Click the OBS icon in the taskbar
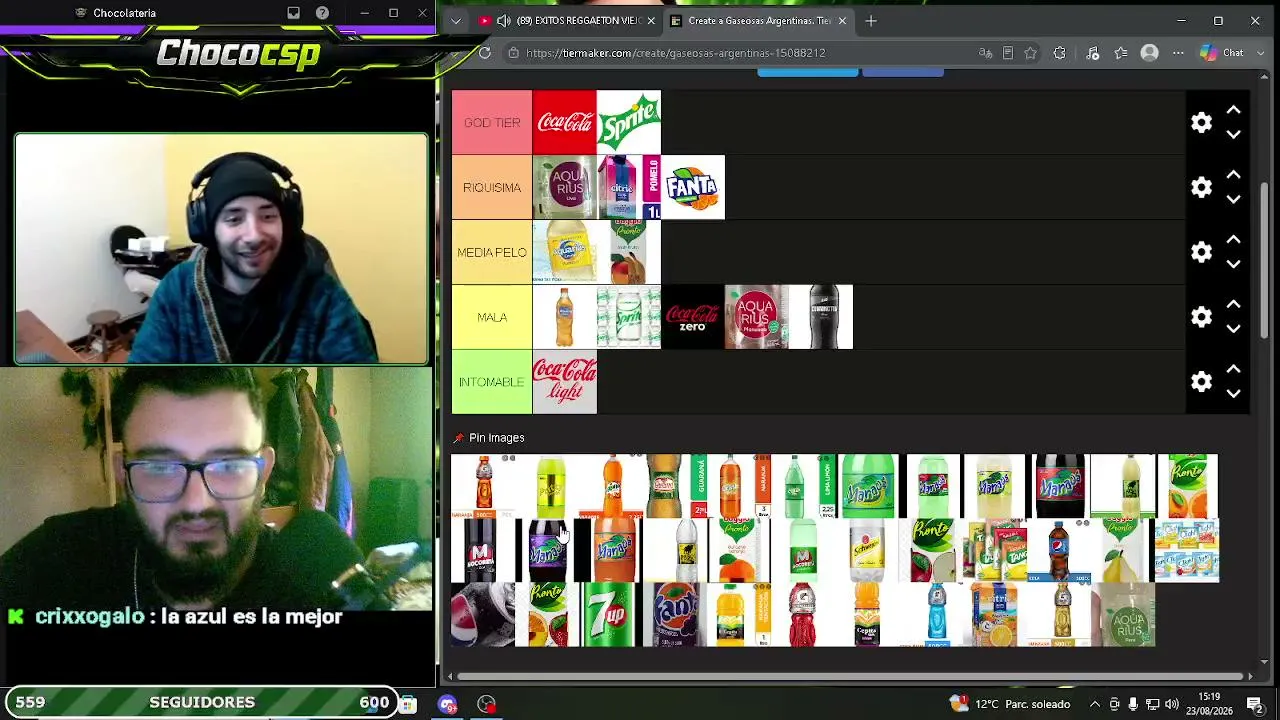1280x720 pixels. pos(486,704)
